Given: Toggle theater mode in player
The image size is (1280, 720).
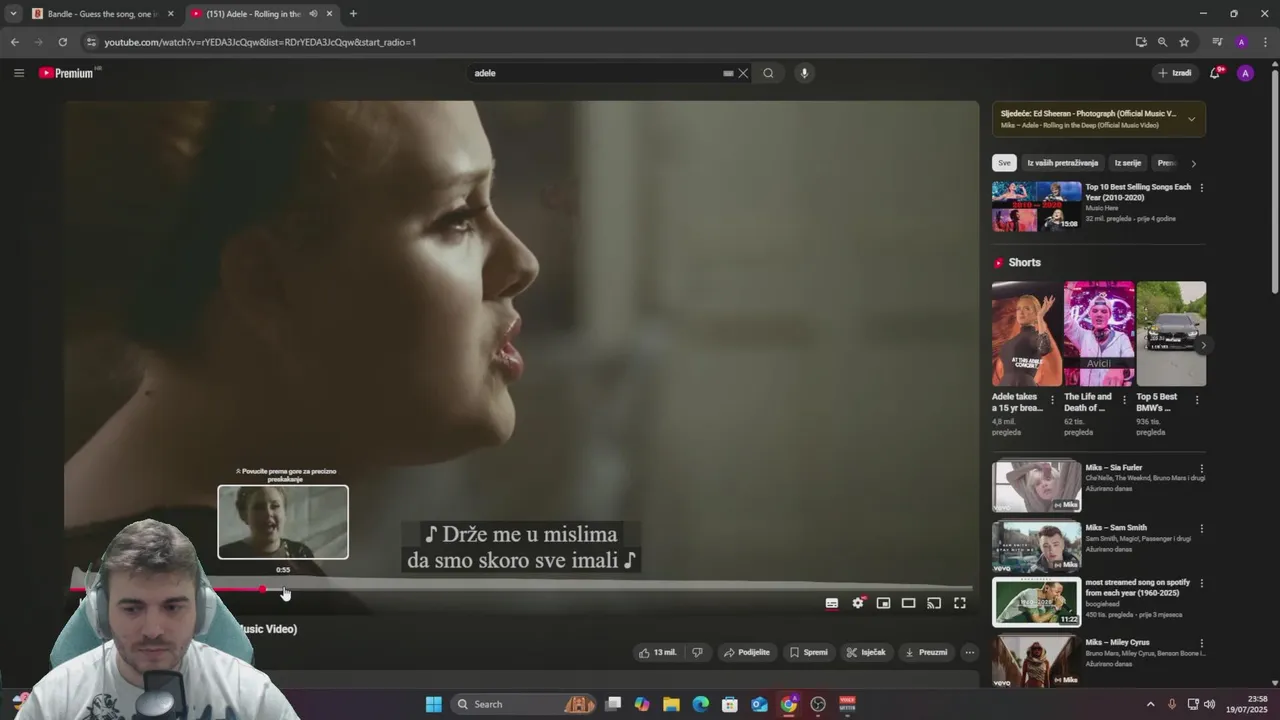Looking at the screenshot, I should coord(908,603).
